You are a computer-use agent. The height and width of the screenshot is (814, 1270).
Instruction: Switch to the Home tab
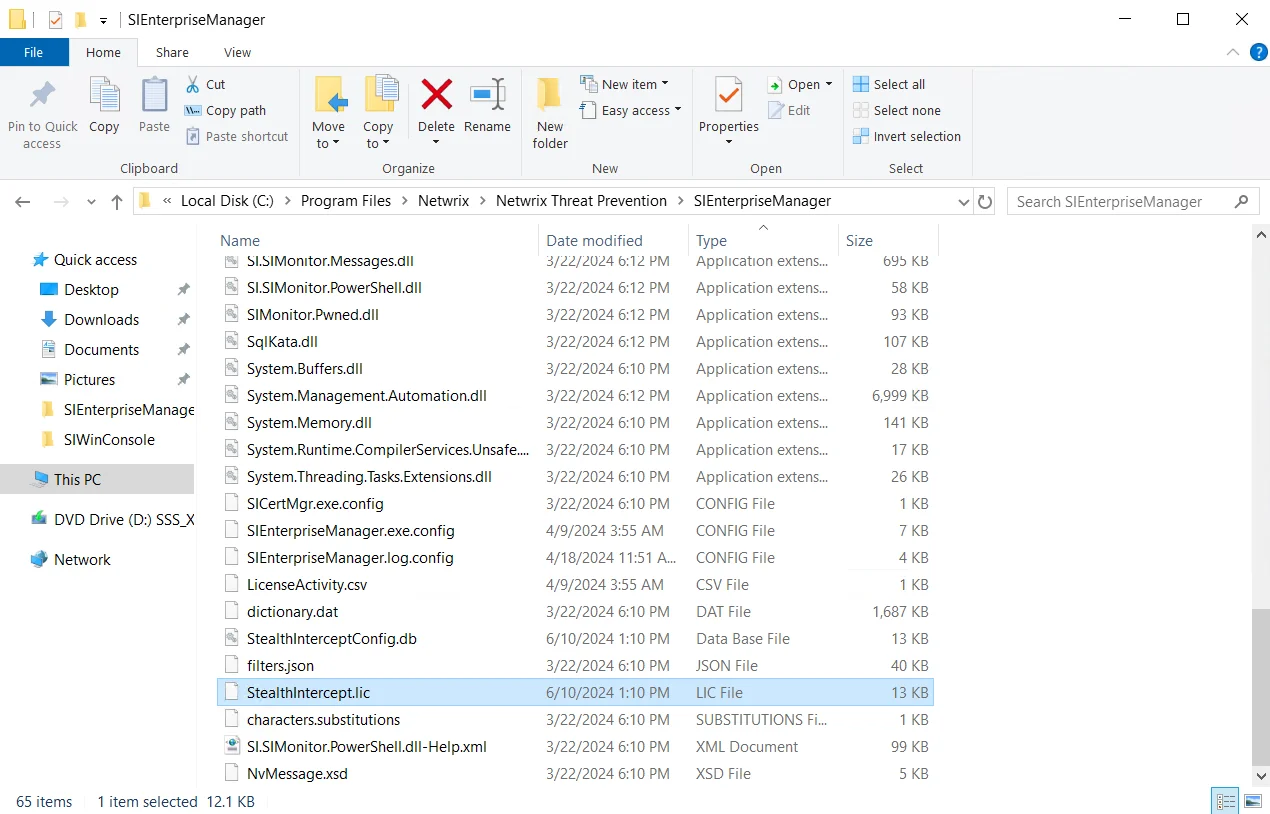pos(103,52)
